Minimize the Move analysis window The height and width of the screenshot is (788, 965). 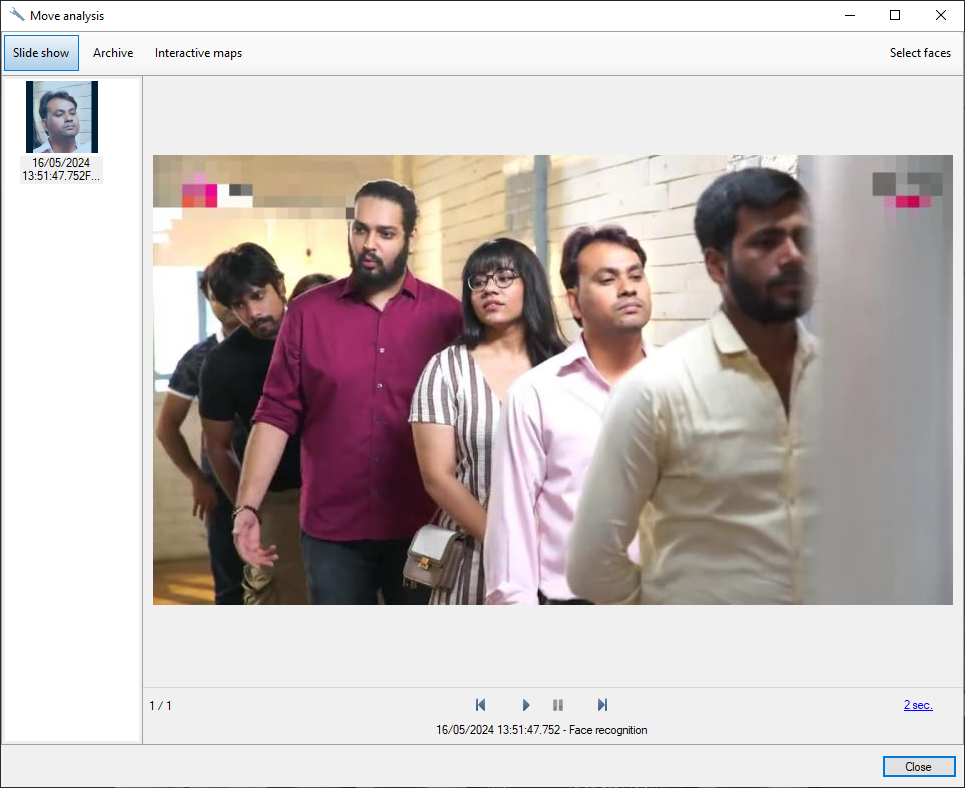click(849, 15)
